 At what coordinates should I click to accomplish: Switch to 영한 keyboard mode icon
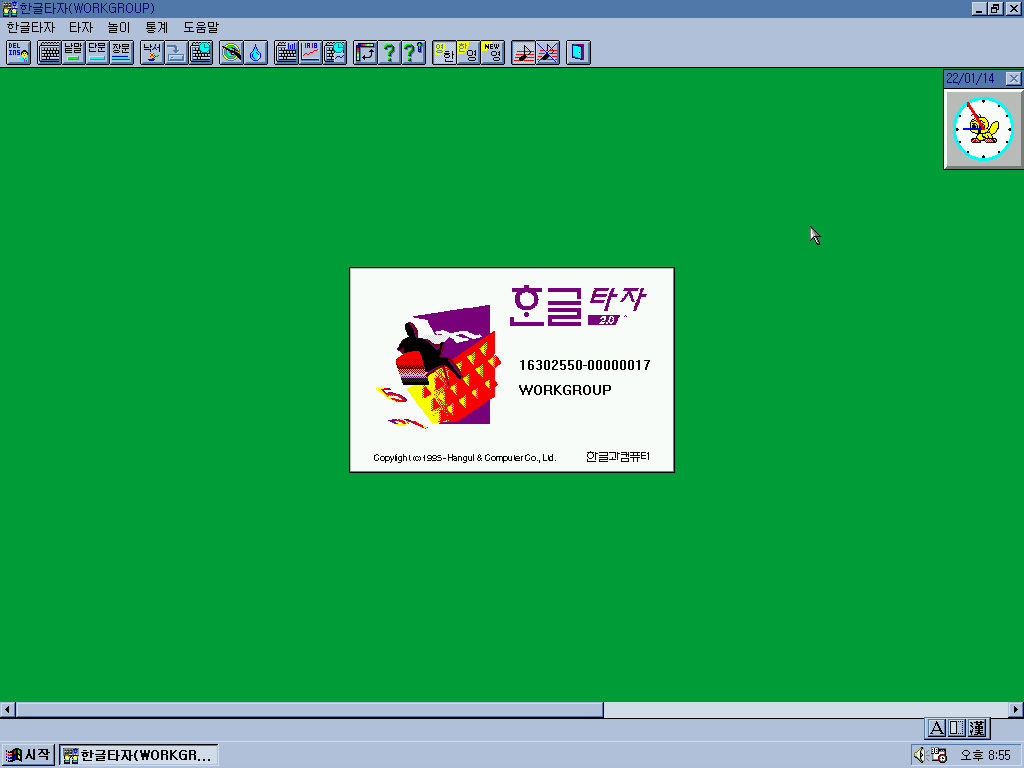pyautogui.click(x=444, y=52)
